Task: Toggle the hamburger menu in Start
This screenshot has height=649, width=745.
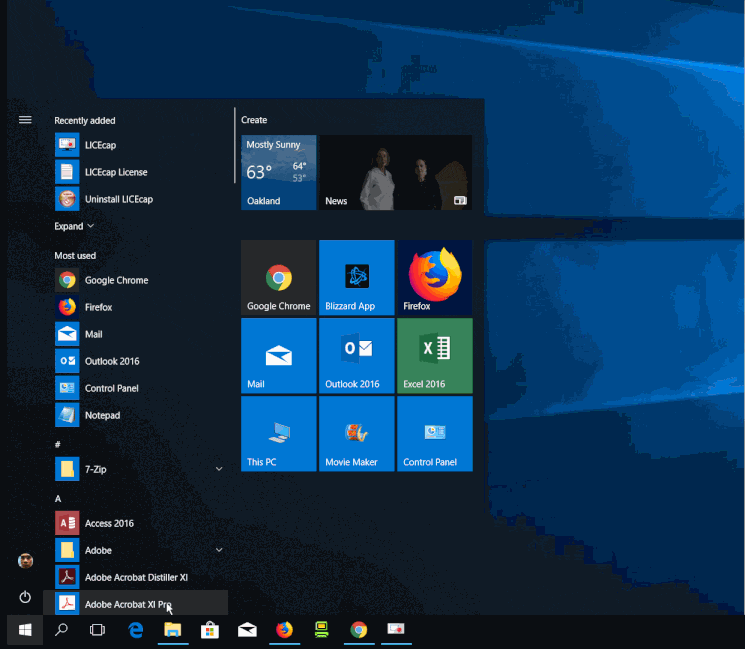Action: tap(25, 120)
